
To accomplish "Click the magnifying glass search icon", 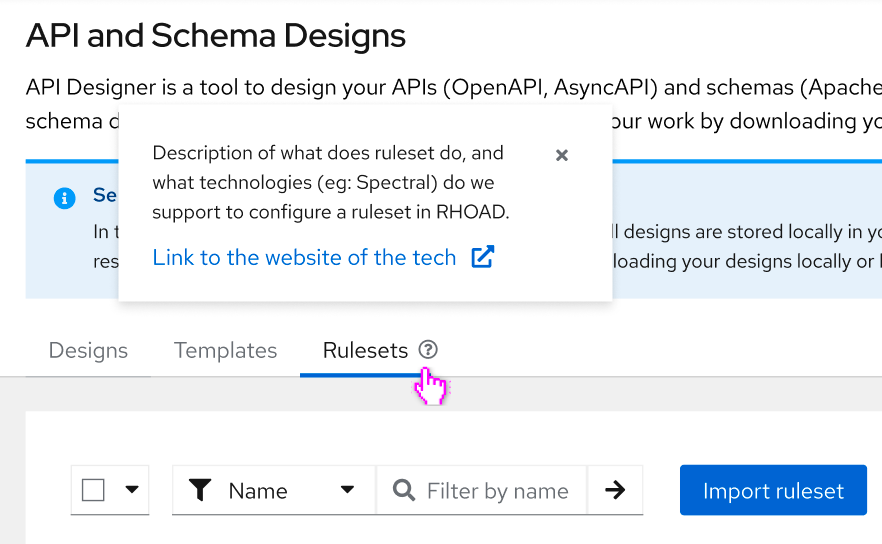I will click(x=404, y=490).
